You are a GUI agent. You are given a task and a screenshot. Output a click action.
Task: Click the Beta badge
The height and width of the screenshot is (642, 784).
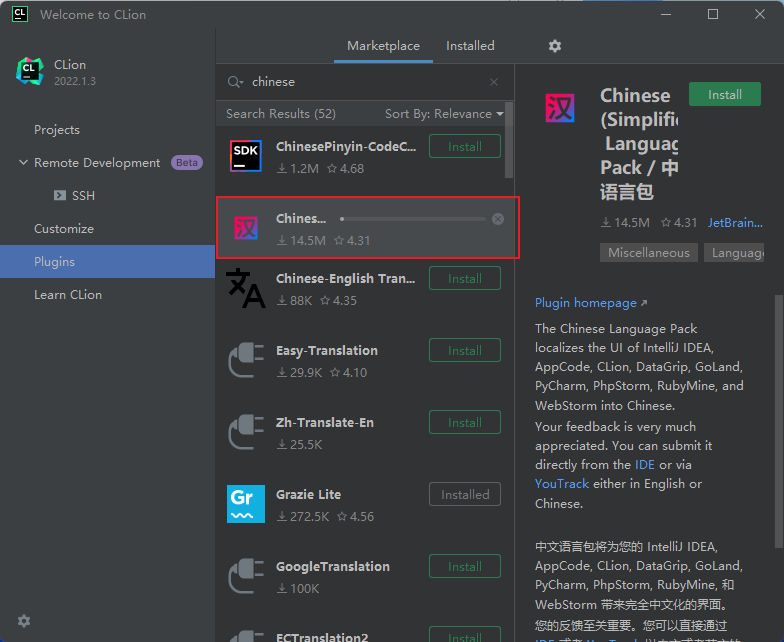[x=186, y=162]
